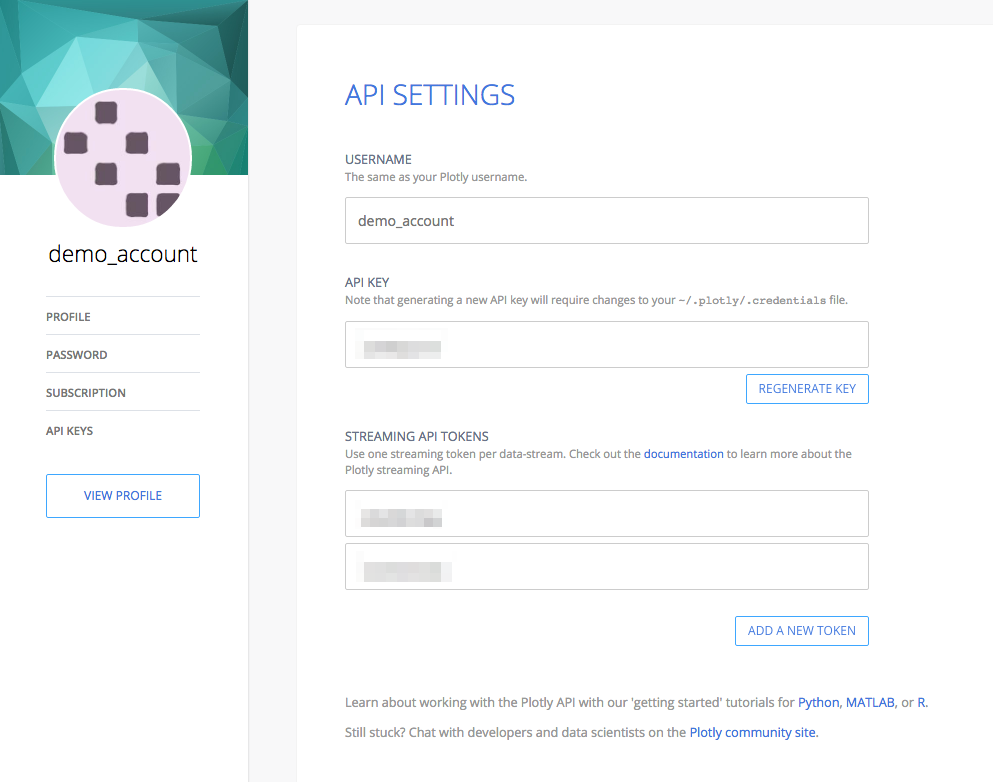
Task: Open the Password settings menu item
Action: [77, 355]
